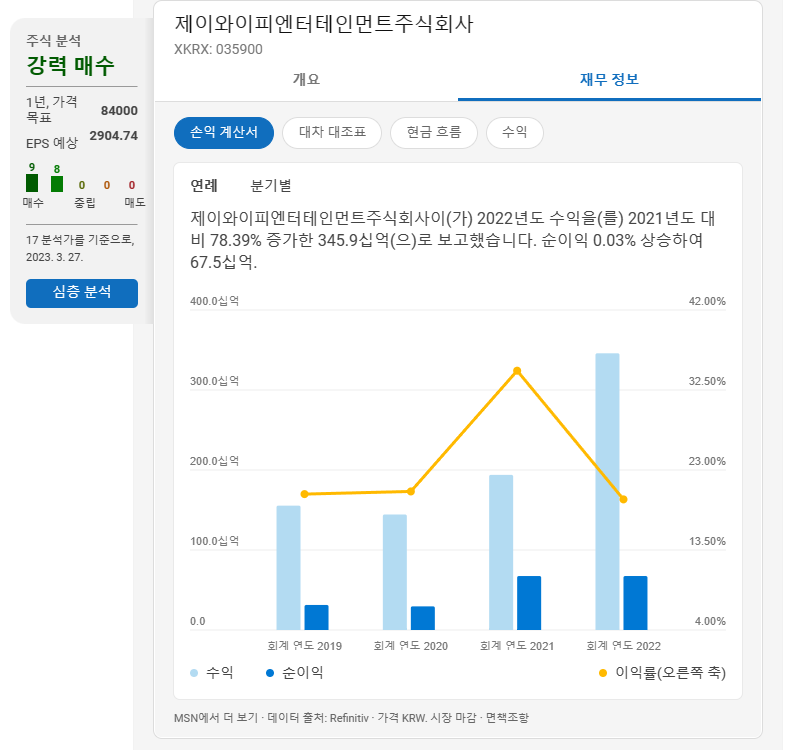Screen dimensions: 795x750
Task: Click the 2020 profit margin line point
Action: 411,491
